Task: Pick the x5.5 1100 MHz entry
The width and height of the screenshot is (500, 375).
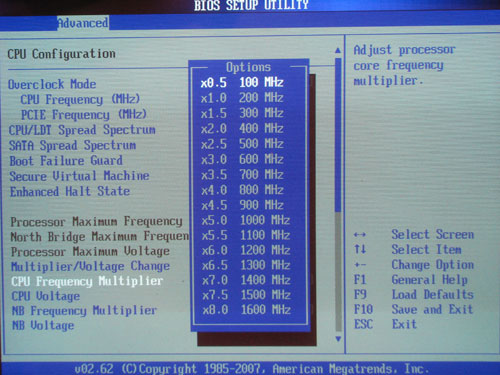Action: [x=246, y=235]
